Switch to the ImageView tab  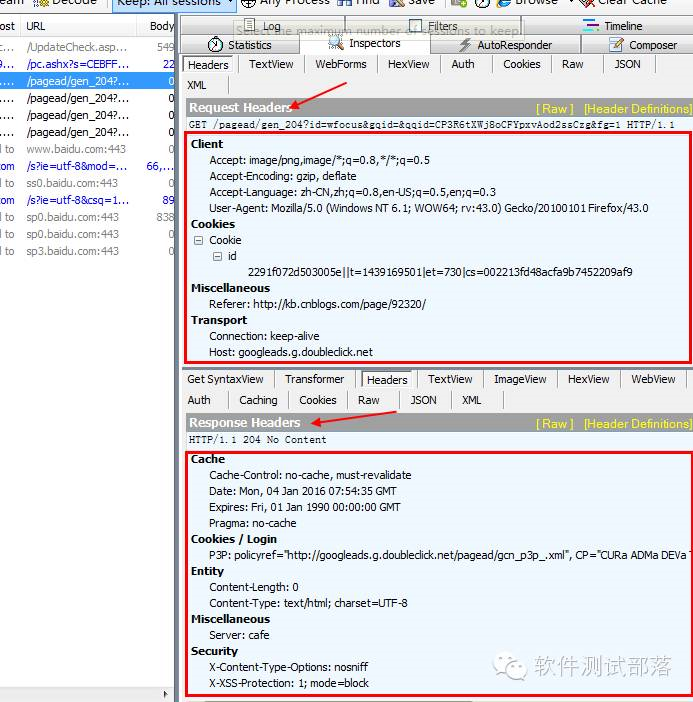(520, 379)
